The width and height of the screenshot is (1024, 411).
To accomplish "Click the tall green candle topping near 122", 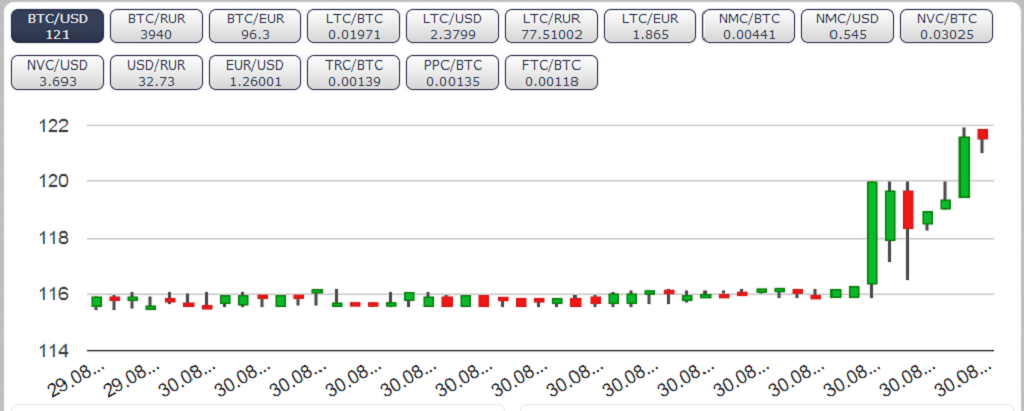I will tap(964, 167).
